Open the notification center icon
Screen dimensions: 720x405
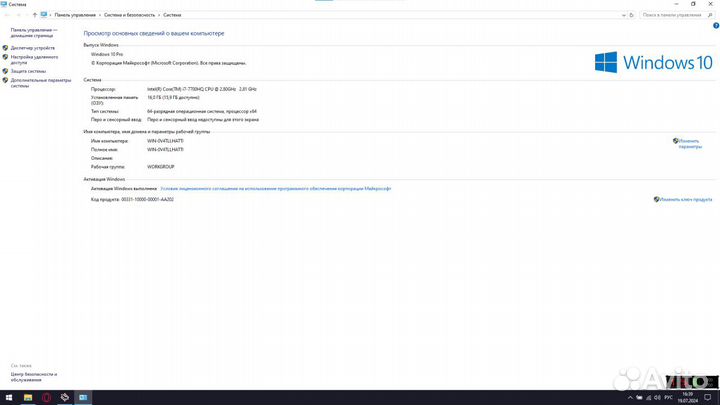point(708,398)
